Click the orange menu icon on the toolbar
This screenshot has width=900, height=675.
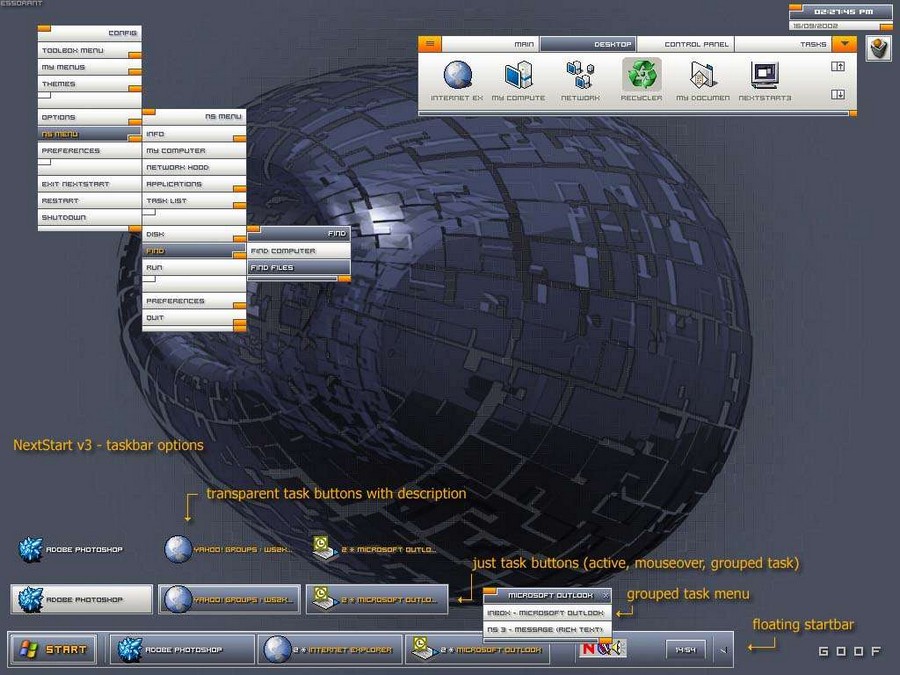click(x=431, y=43)
